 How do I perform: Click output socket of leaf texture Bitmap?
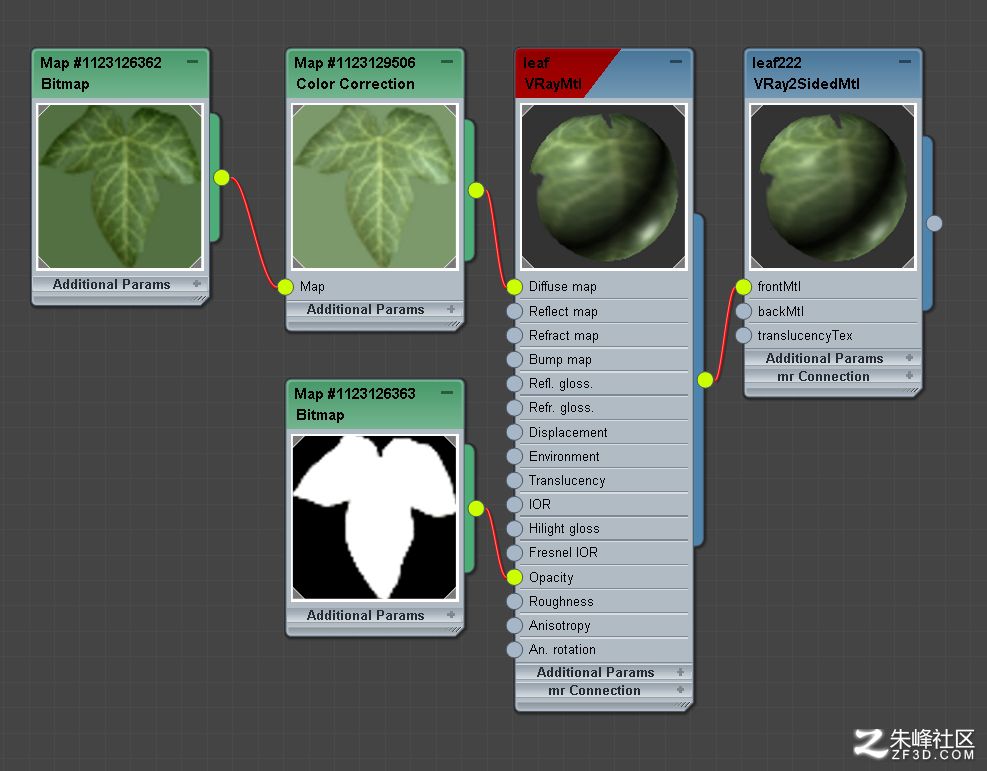coord(222,177)
